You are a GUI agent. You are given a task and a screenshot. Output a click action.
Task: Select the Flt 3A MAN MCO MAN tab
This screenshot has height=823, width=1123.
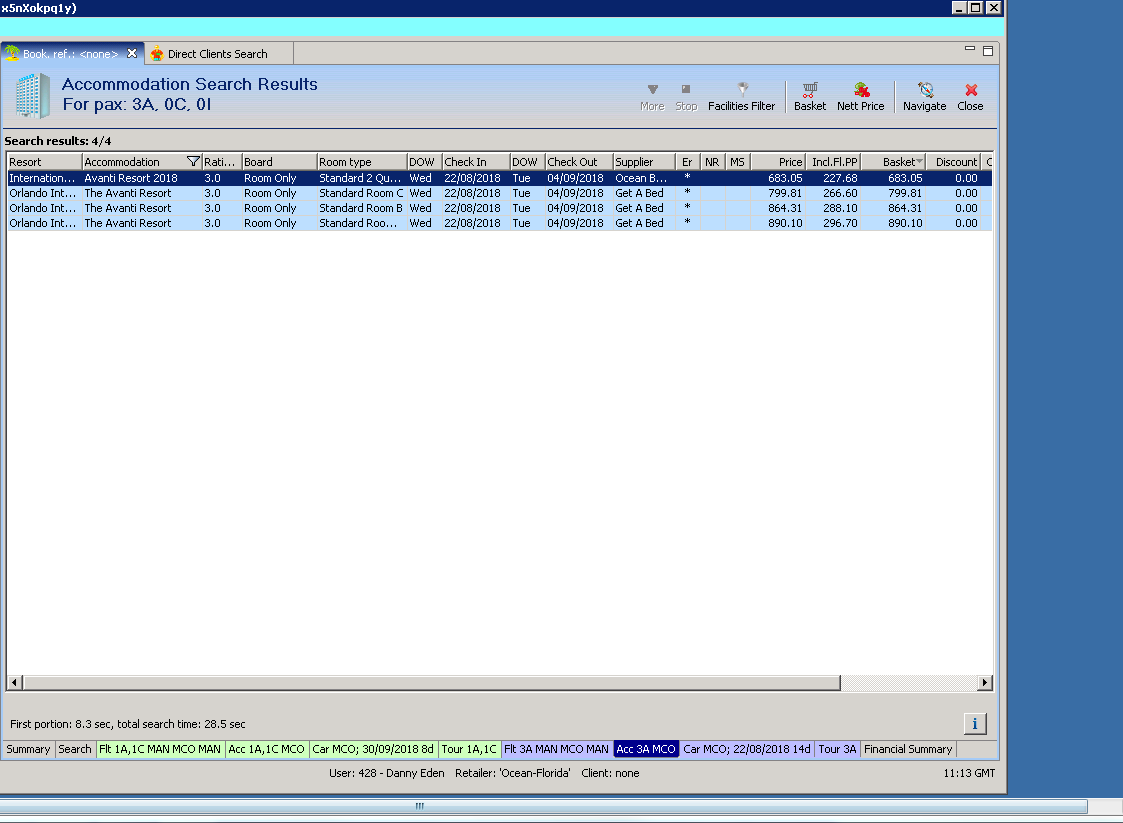(x=556, y=749)
